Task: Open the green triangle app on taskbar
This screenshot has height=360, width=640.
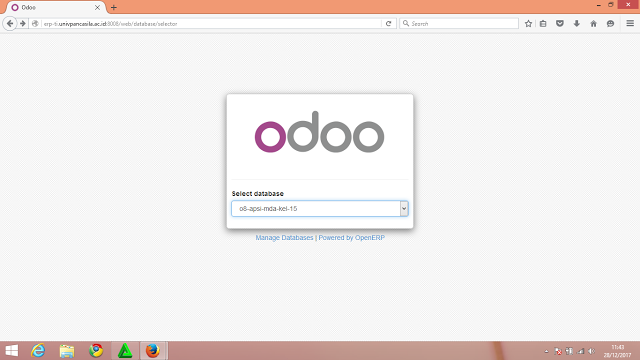Action: (x=125, y=351)
